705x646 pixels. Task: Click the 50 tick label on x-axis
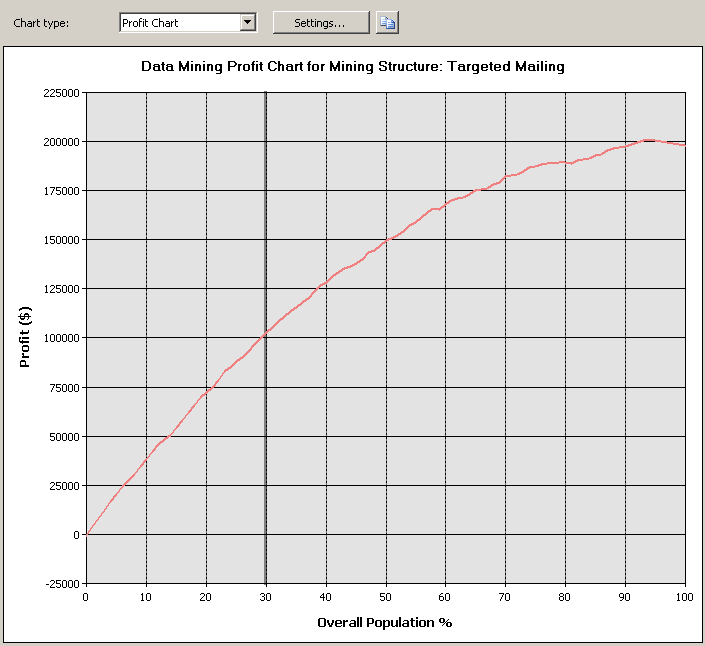click(x=386, y=598)
